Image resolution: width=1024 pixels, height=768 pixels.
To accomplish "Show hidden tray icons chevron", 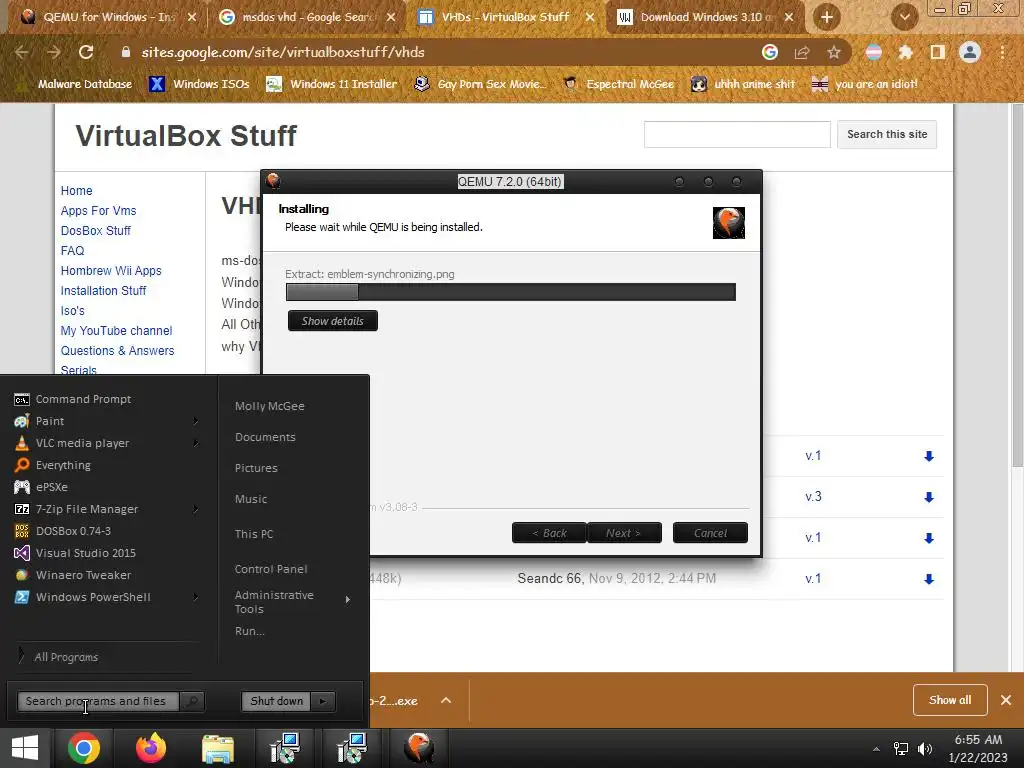I will click(x=876, y=749).
